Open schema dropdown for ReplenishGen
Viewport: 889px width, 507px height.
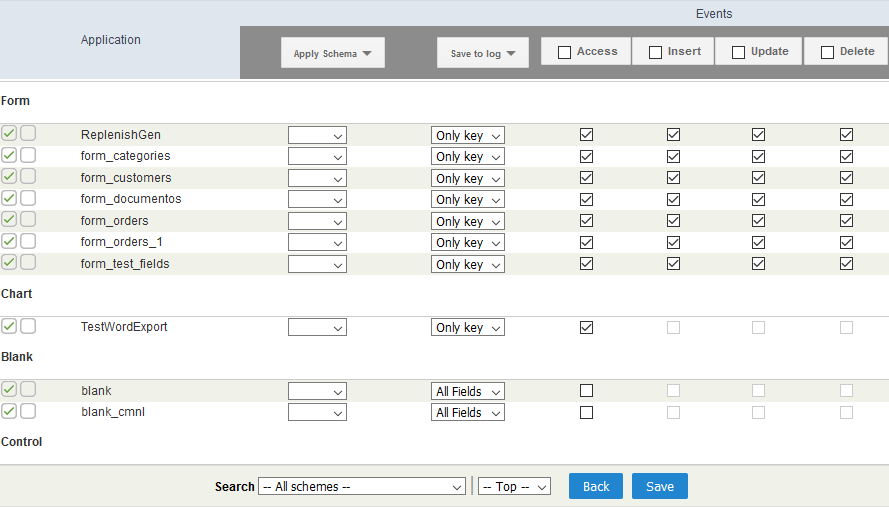(318, 136)
